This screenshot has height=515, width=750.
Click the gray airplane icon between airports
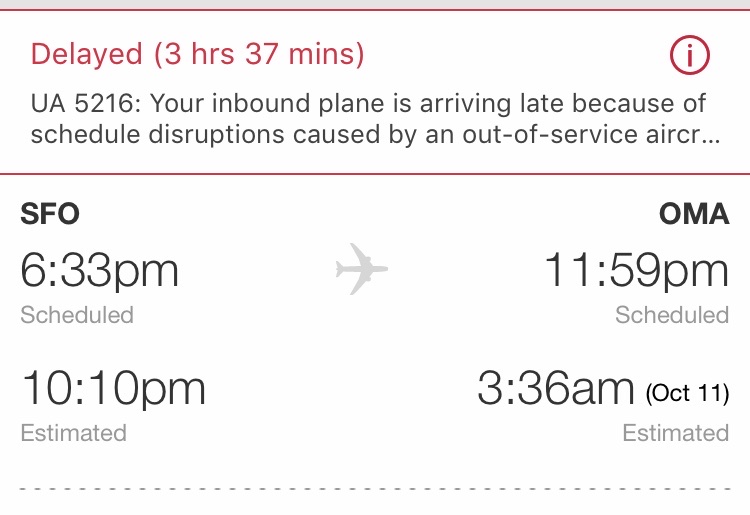pyautogui.click(x=361, y=270)
